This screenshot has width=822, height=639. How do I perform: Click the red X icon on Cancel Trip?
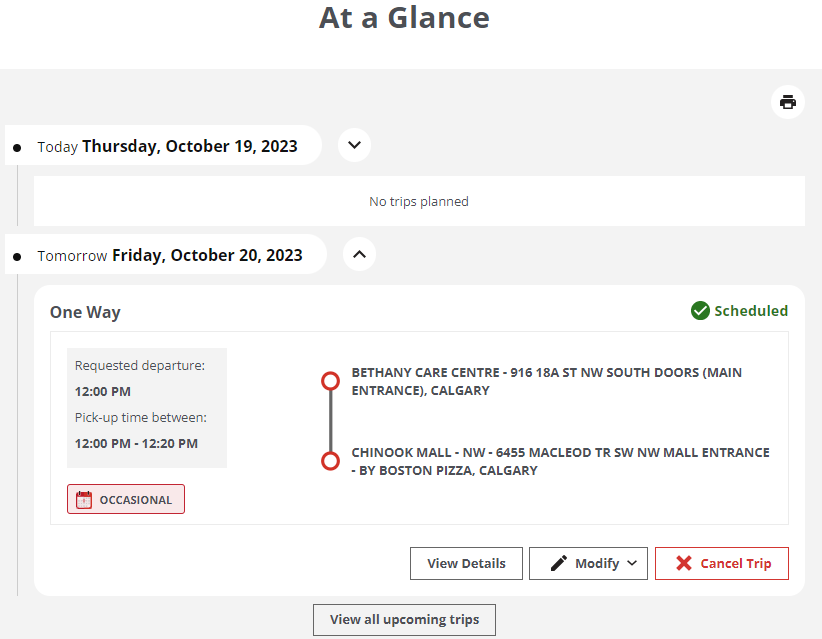(687, 563)
